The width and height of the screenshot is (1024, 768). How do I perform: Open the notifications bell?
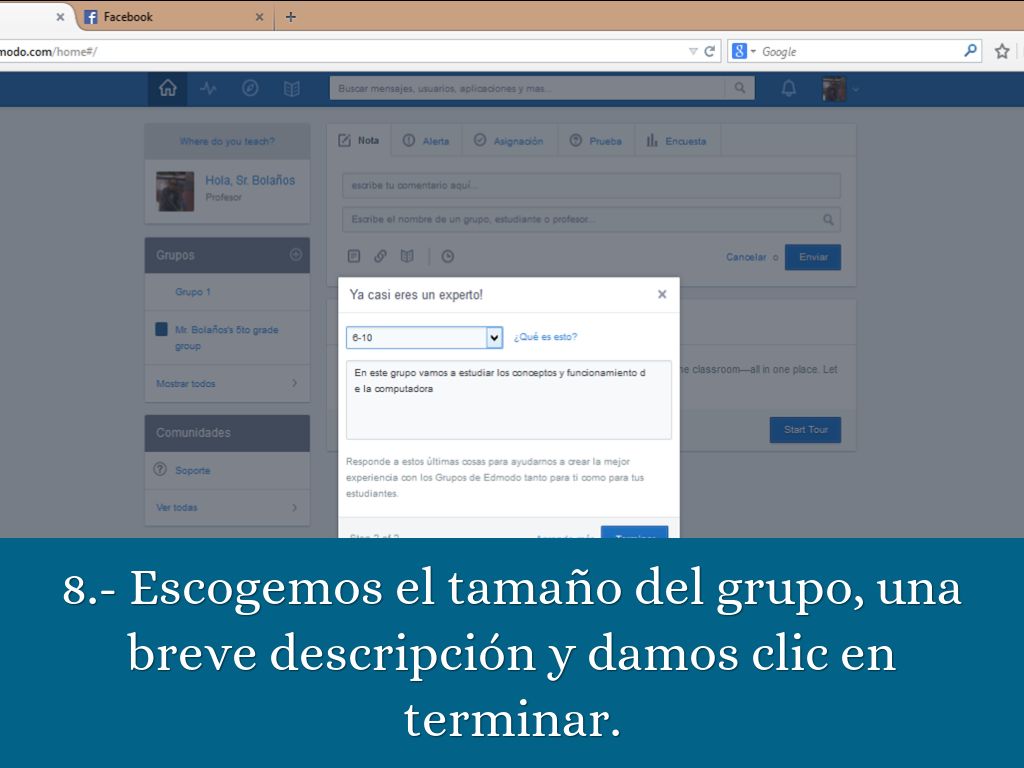(x=789, y=89)
